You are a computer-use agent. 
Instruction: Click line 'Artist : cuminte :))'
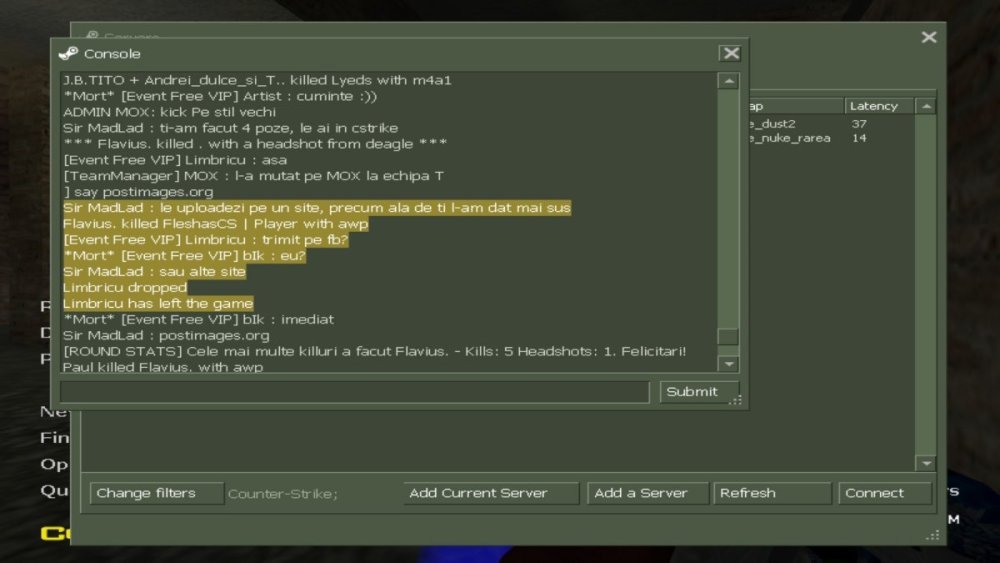[x=220, y=96]
